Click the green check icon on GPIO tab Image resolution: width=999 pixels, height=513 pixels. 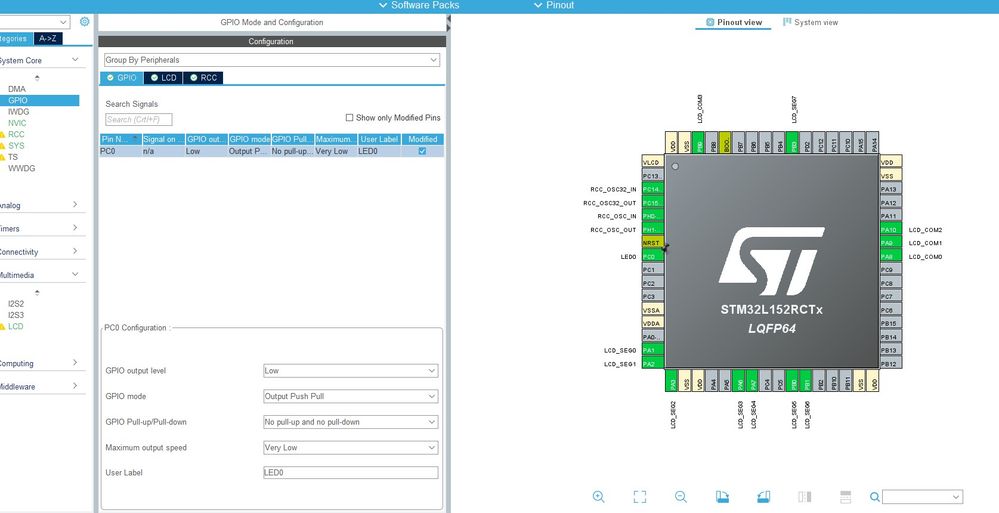pyautogui.click(x=110, y=78)
